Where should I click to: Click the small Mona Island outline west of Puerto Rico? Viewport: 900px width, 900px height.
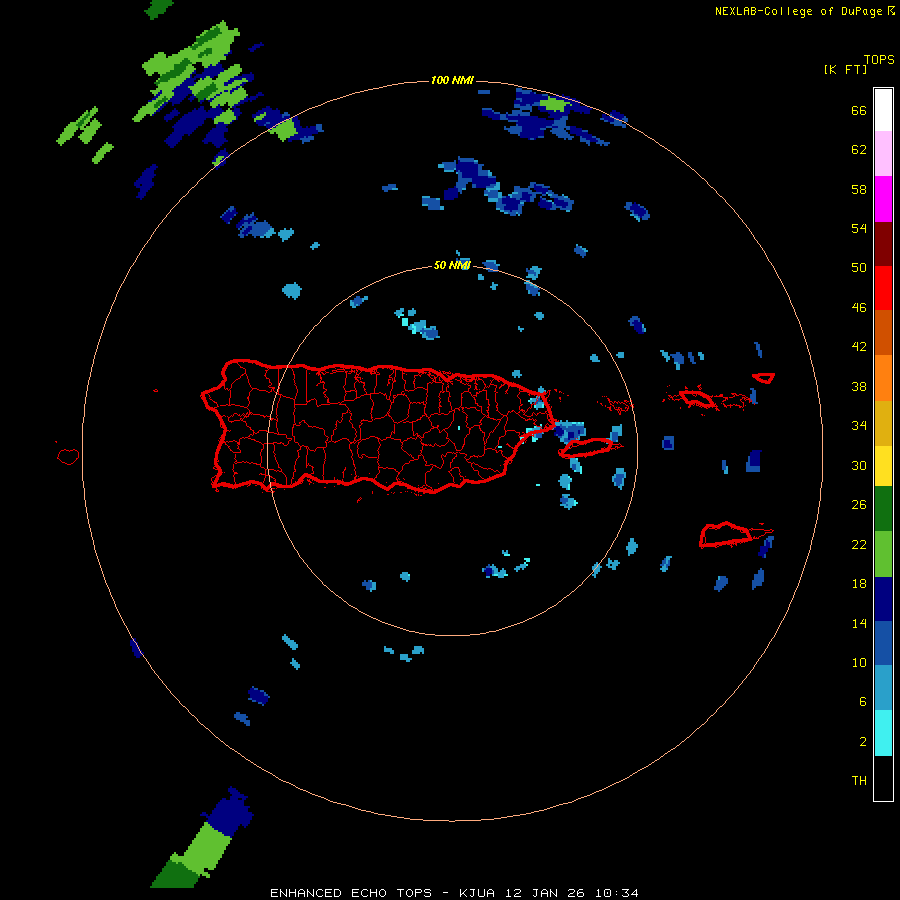68,456
